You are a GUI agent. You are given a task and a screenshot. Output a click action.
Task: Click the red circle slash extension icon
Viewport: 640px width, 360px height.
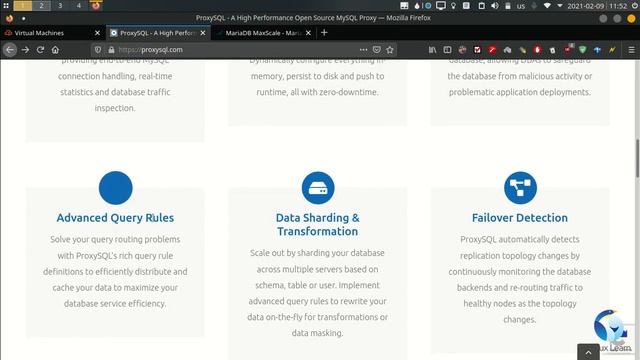click(x=492, y=50)
